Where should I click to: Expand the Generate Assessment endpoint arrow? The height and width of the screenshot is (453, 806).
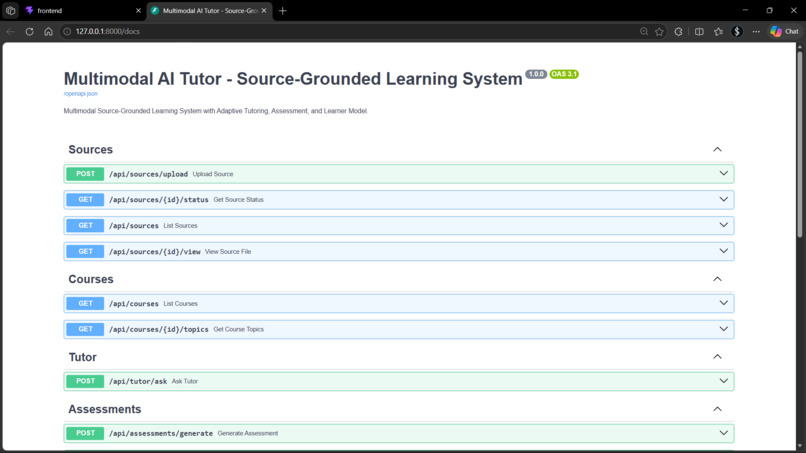(x=723, y=433)
